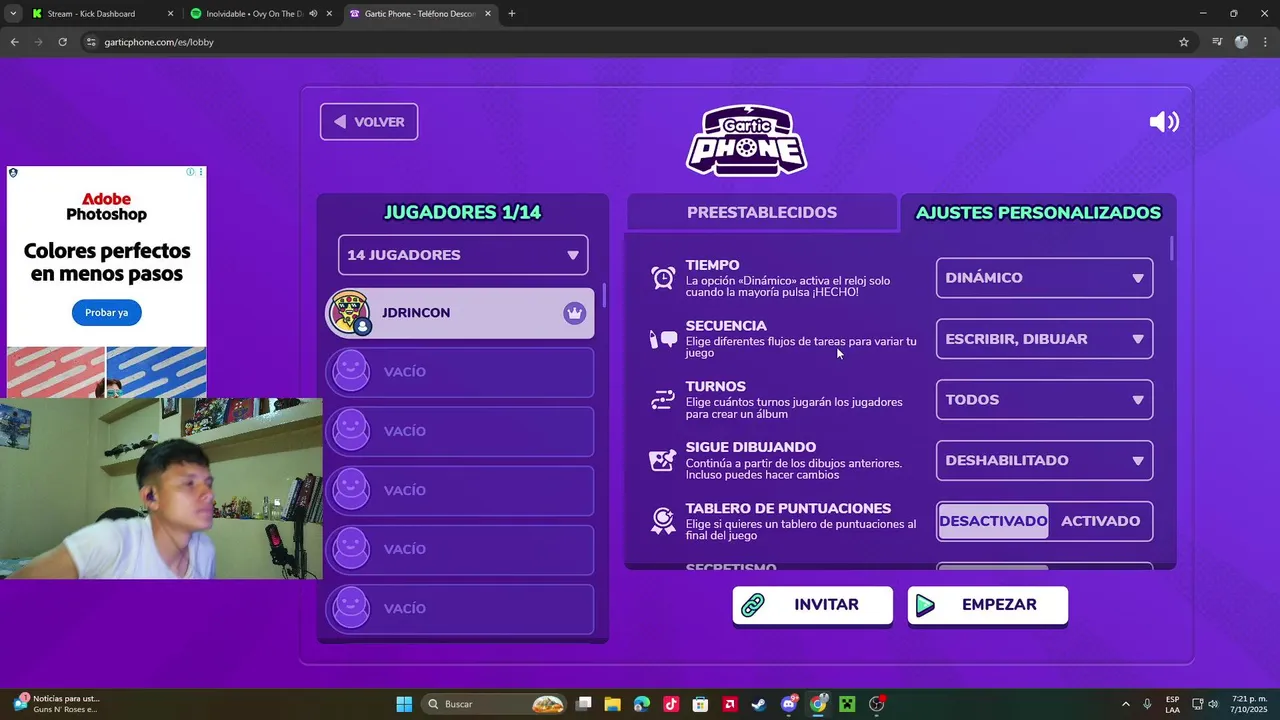Click the ESP LAA language indicator
The image size is (1280, 720).
(1172, 704)
